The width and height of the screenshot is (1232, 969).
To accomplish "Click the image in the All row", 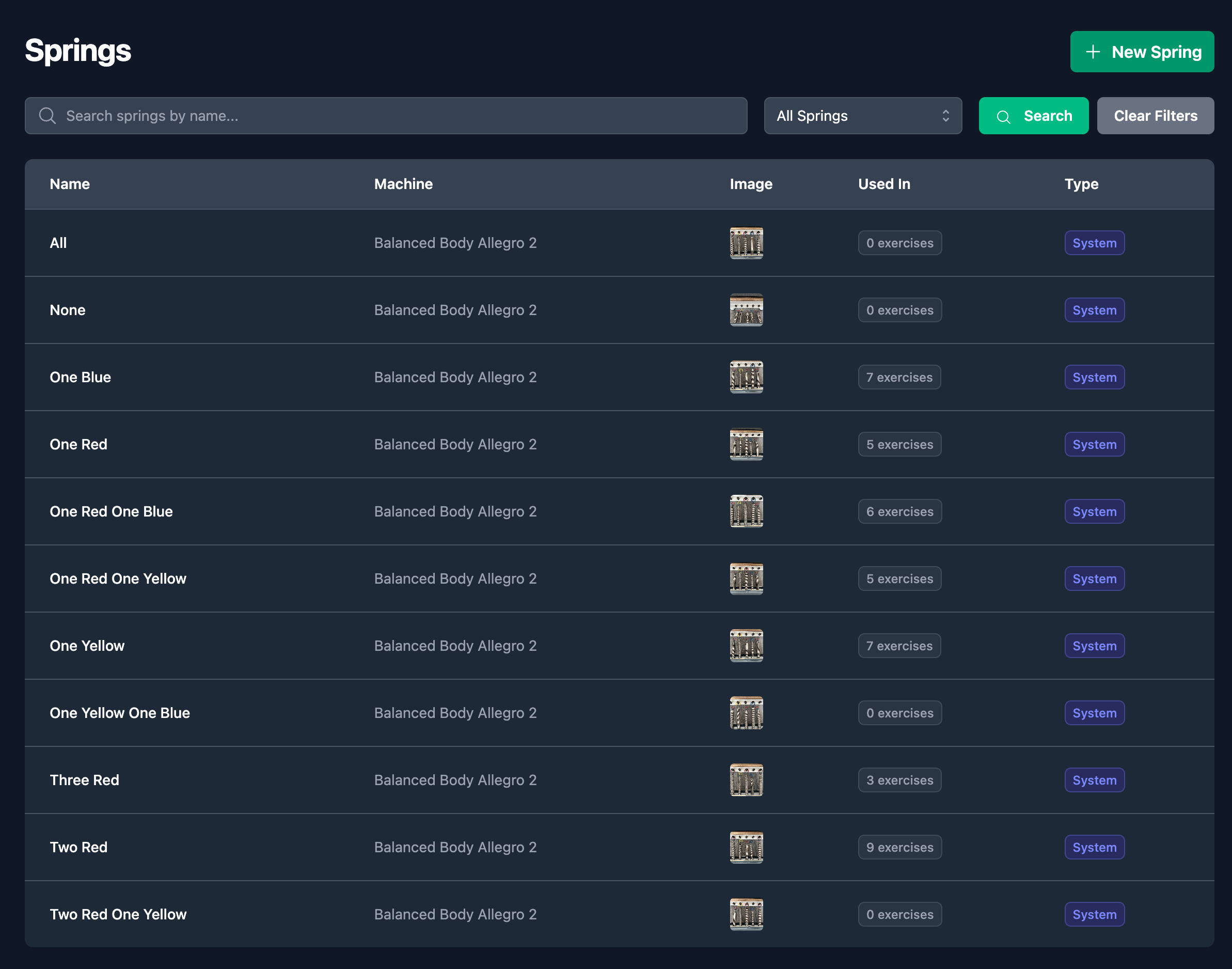I will (746, 243).
